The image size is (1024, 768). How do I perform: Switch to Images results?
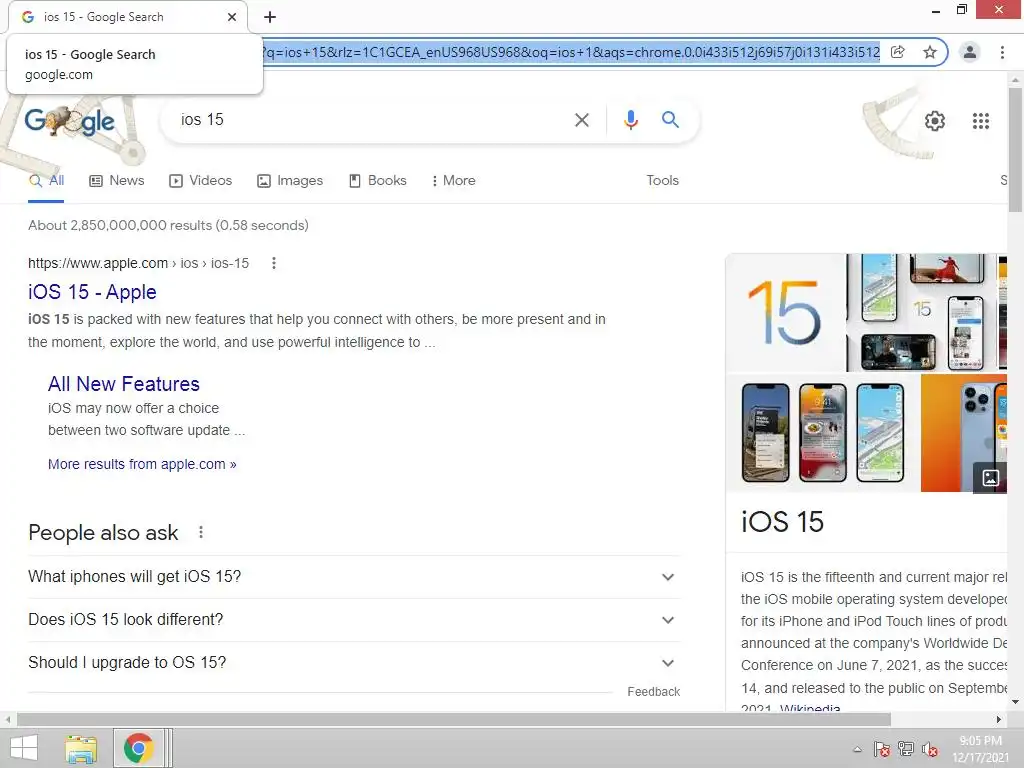point(290,181)
